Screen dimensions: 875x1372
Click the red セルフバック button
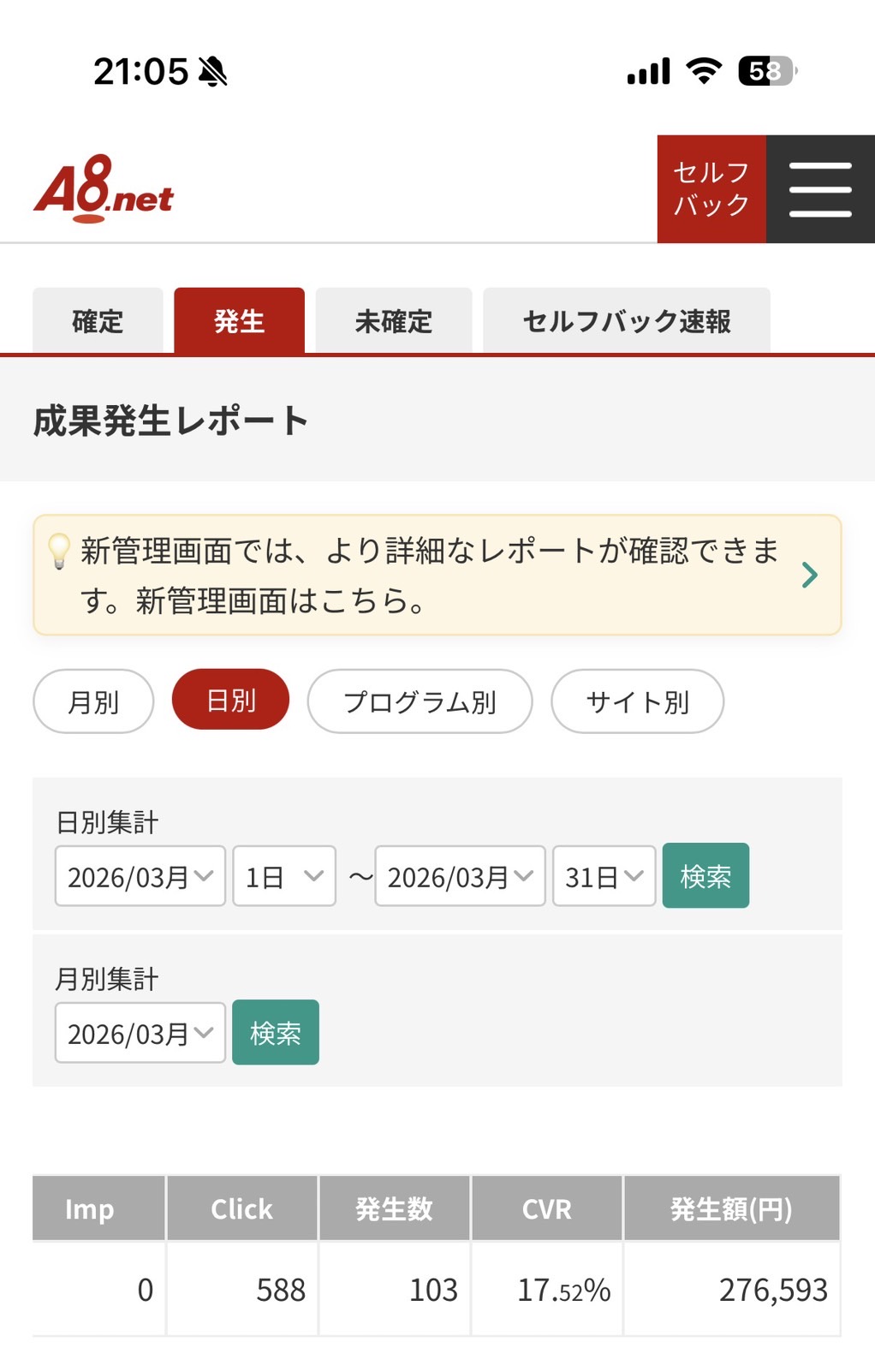click(x=711, y=189)
